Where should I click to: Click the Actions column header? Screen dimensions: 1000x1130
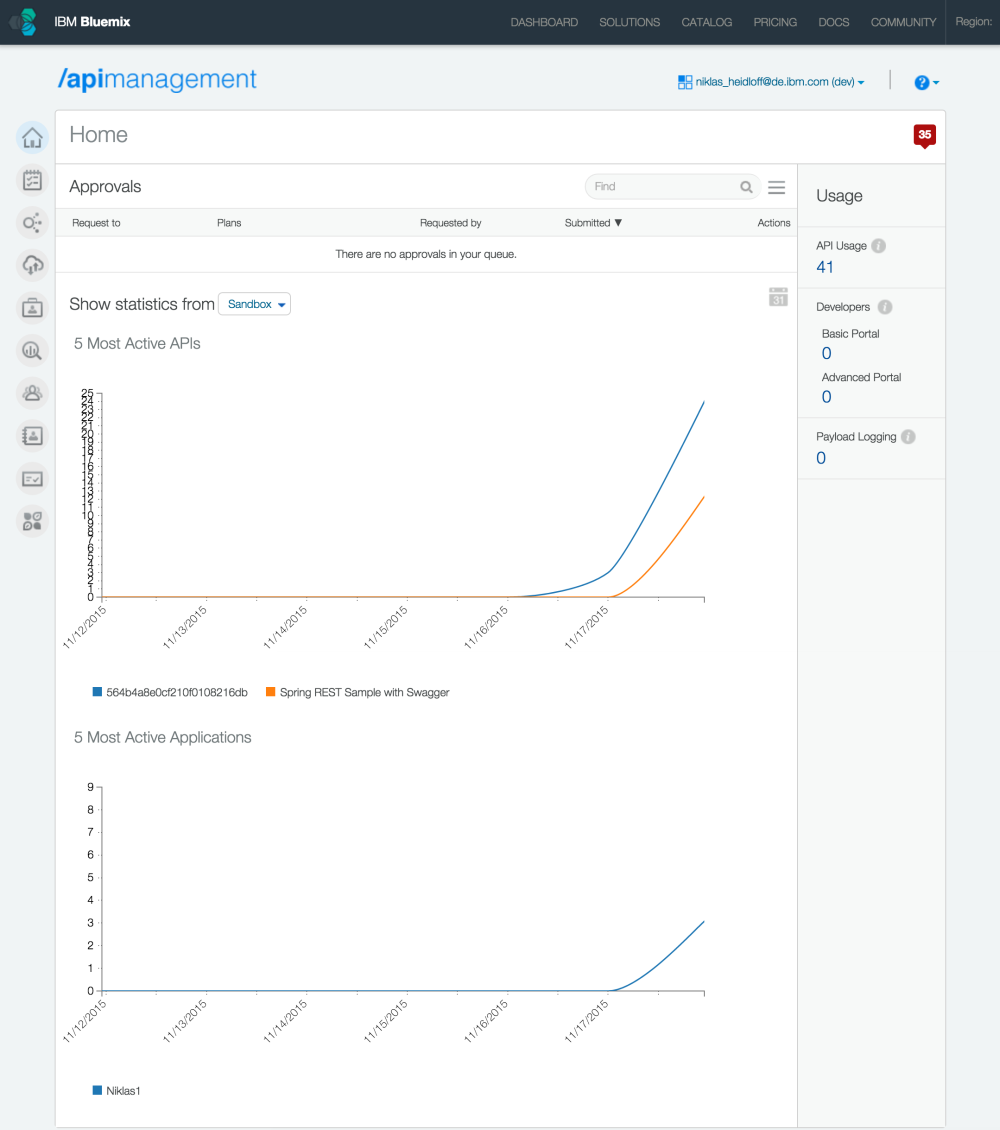point(774,223)
